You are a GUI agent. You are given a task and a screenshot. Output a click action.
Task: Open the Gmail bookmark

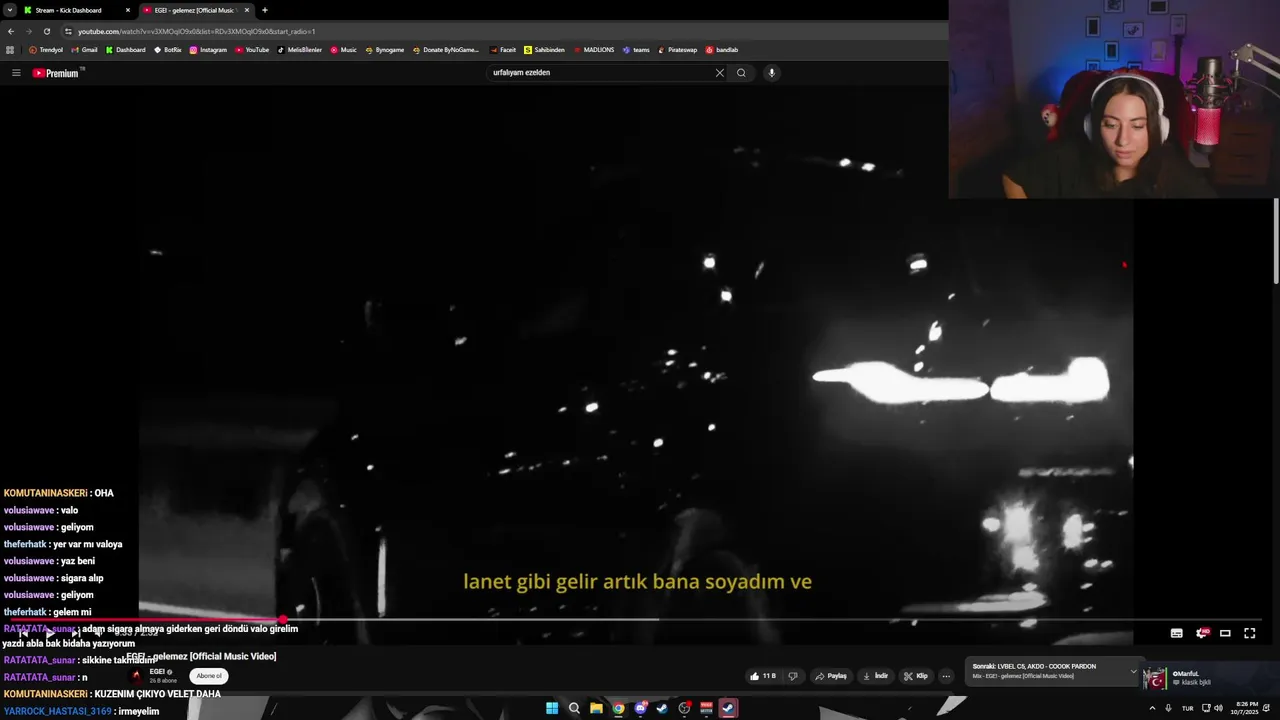pos(84,50)
